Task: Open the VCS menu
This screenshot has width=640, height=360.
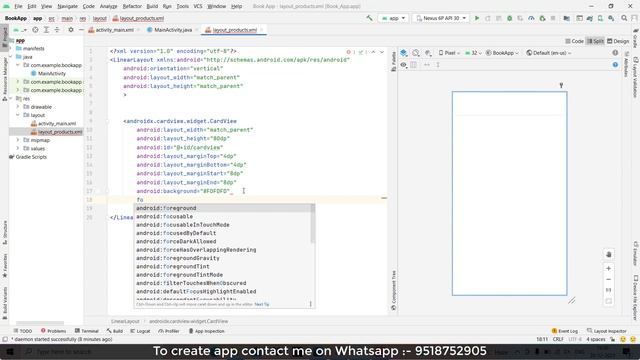Action: tap(198, 6)
